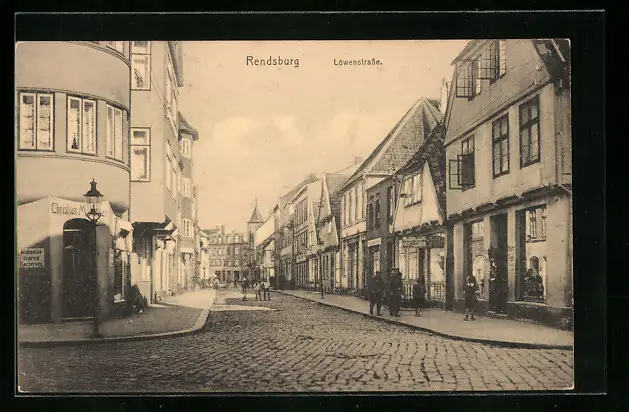Click the buildings at the far street end

[x=228, y=254]
